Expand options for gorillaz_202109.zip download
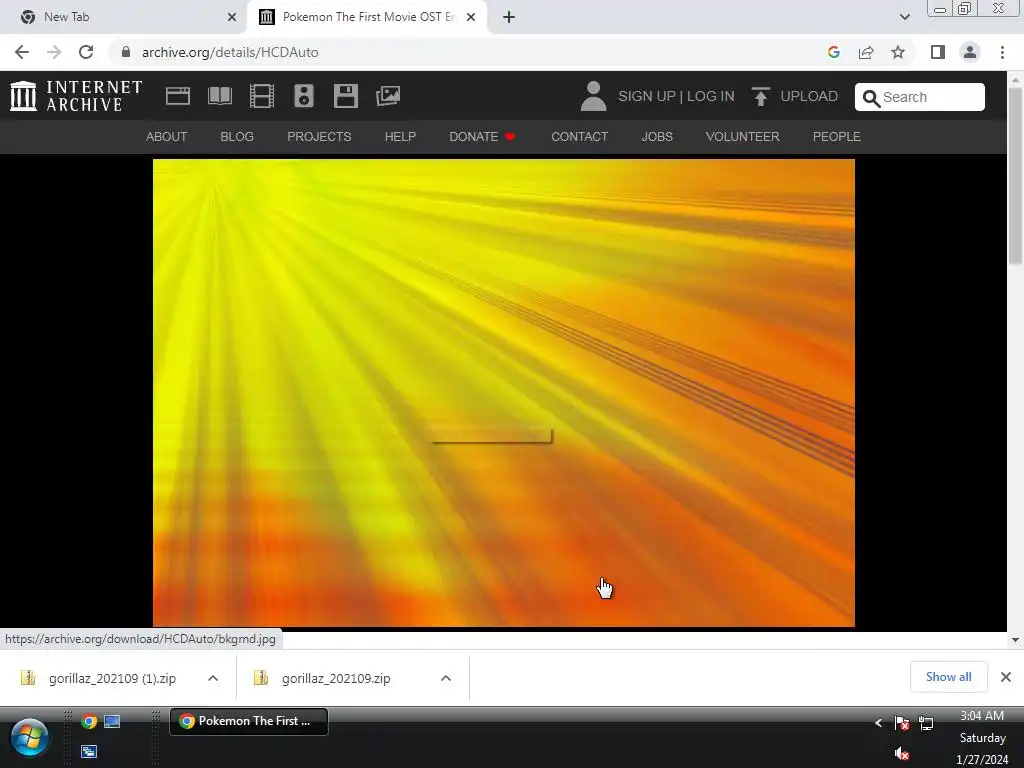Image resolution: width=1024 pixels, height=768 pixels. [x=446, y=679]
